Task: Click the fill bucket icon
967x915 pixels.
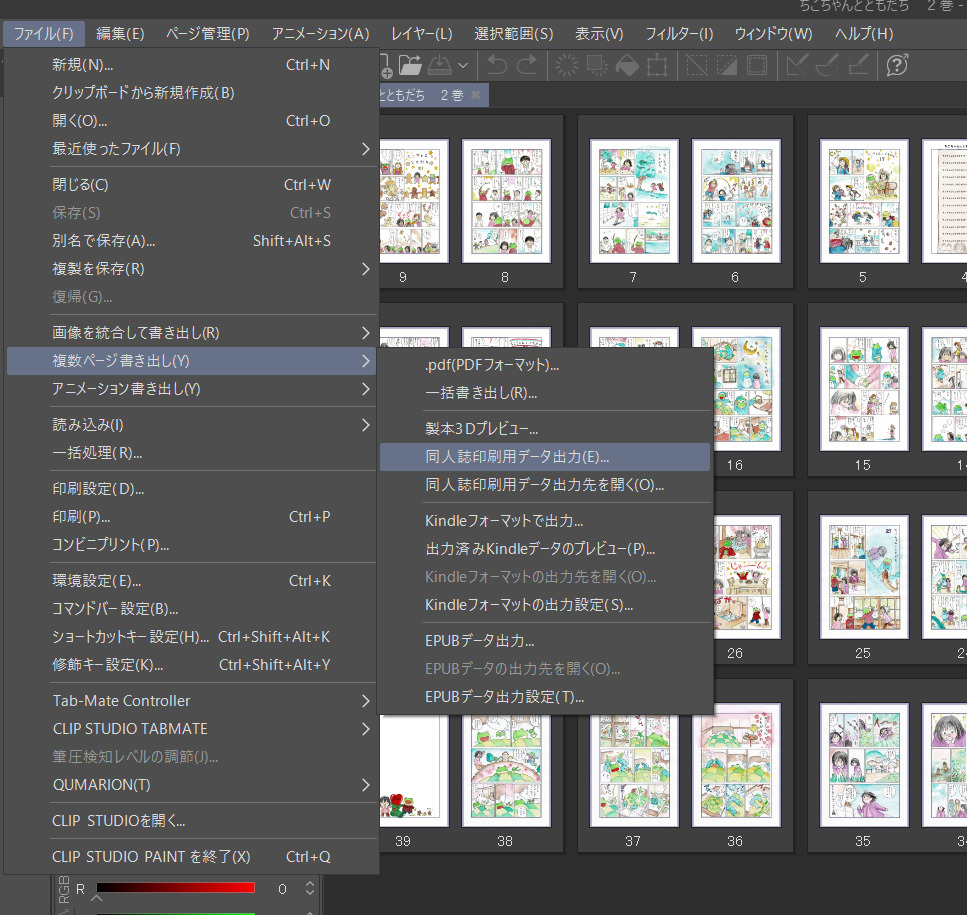Action: point(627,65)
